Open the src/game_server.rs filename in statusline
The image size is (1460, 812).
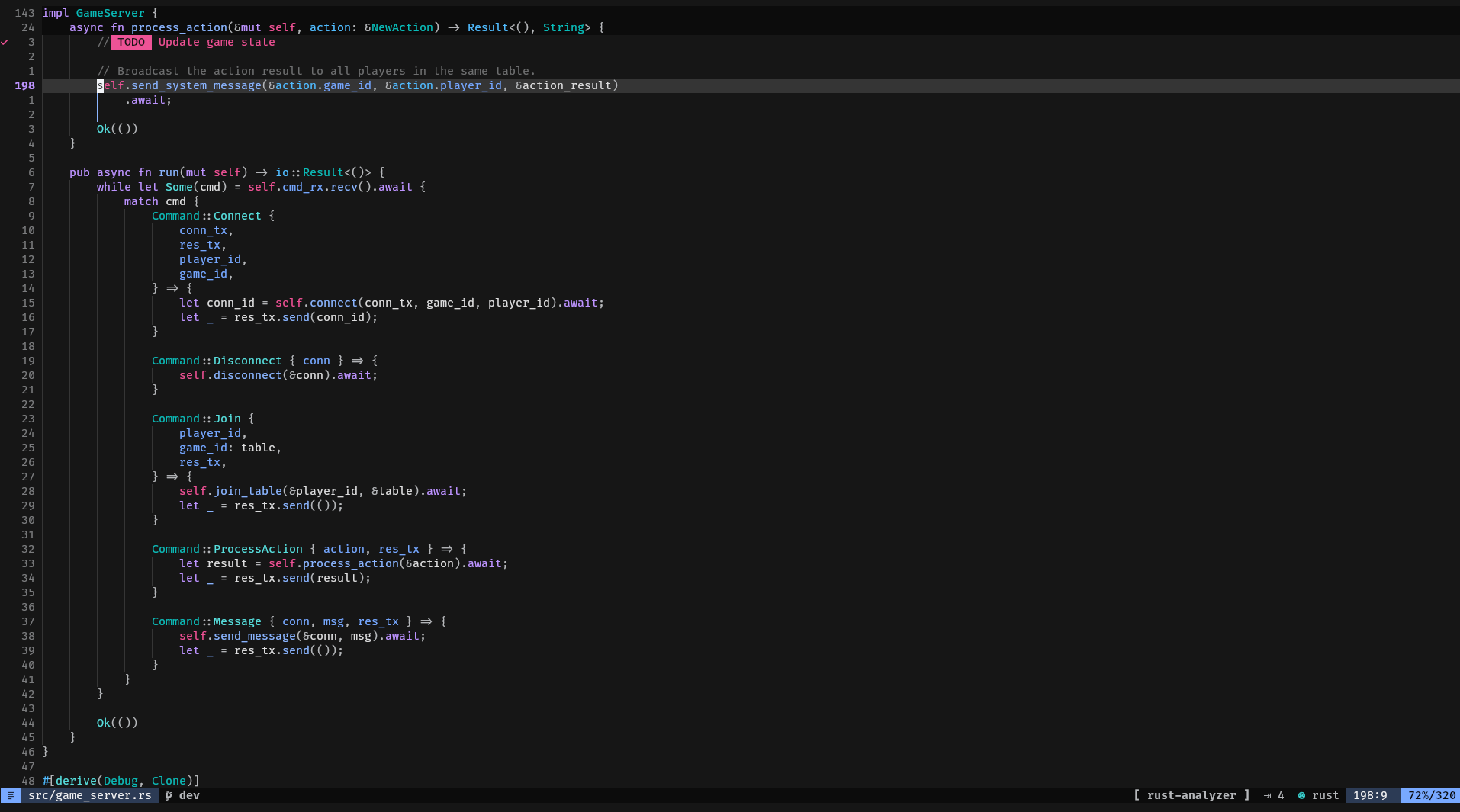(90, 795)
